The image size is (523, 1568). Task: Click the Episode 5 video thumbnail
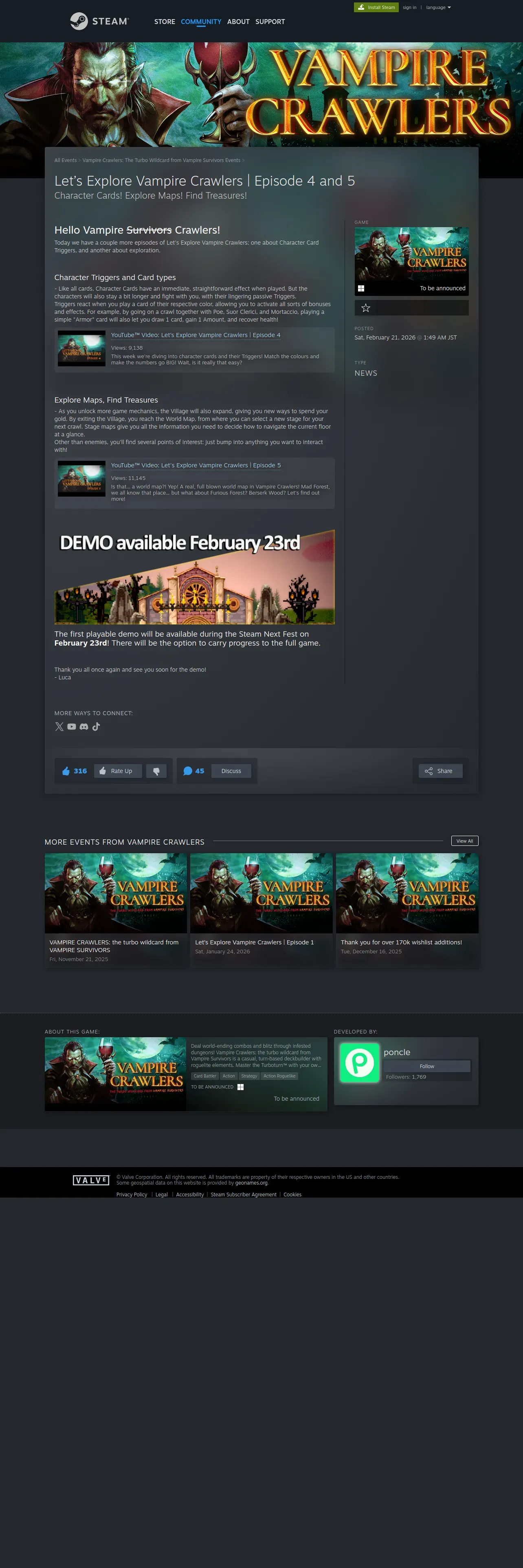point(81,478)
